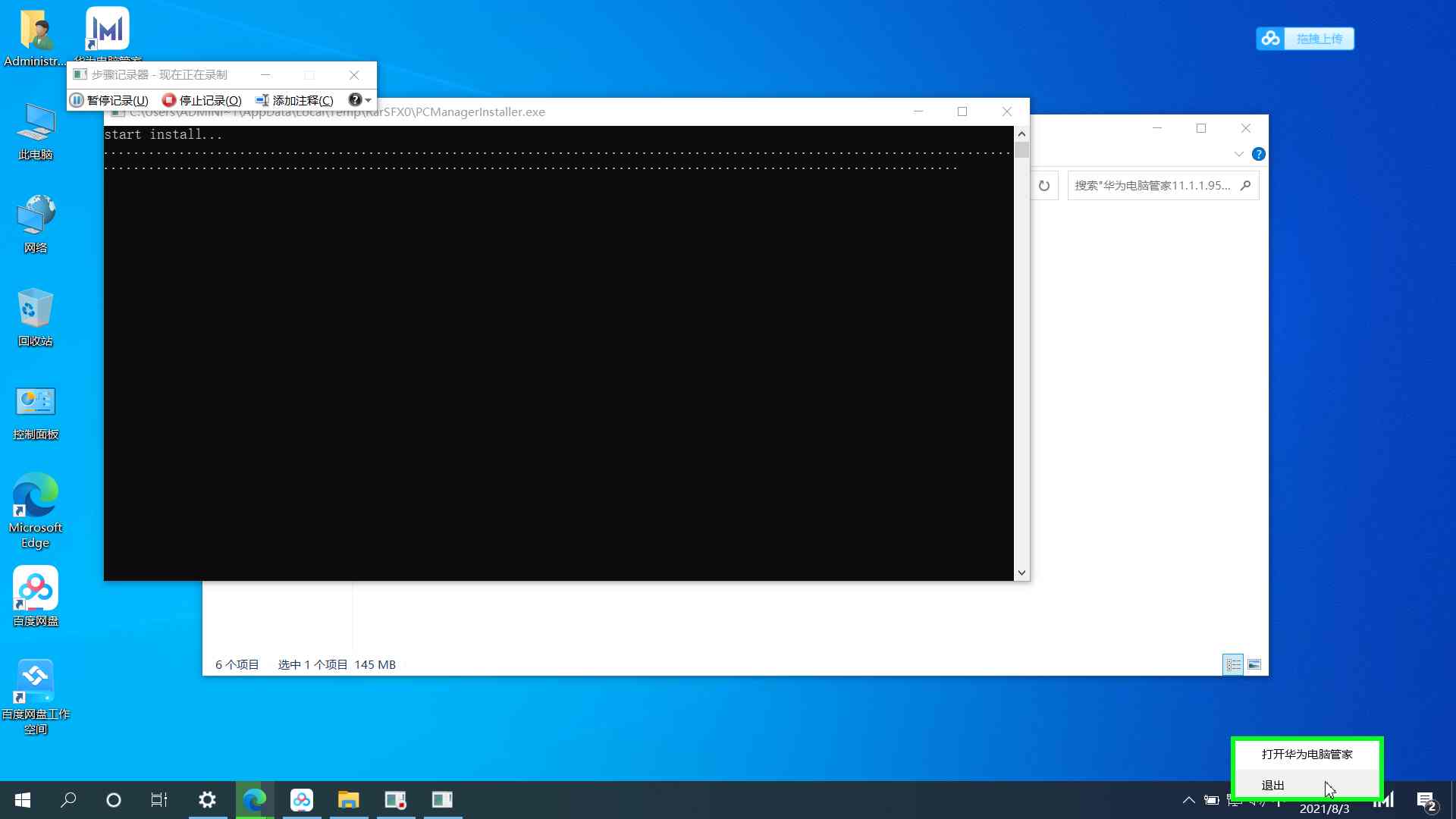Viewport: 1456px width, 819px height.
Task: Click the 拖拽上传 Baidu upload widget
Action: click(1319, 39)
